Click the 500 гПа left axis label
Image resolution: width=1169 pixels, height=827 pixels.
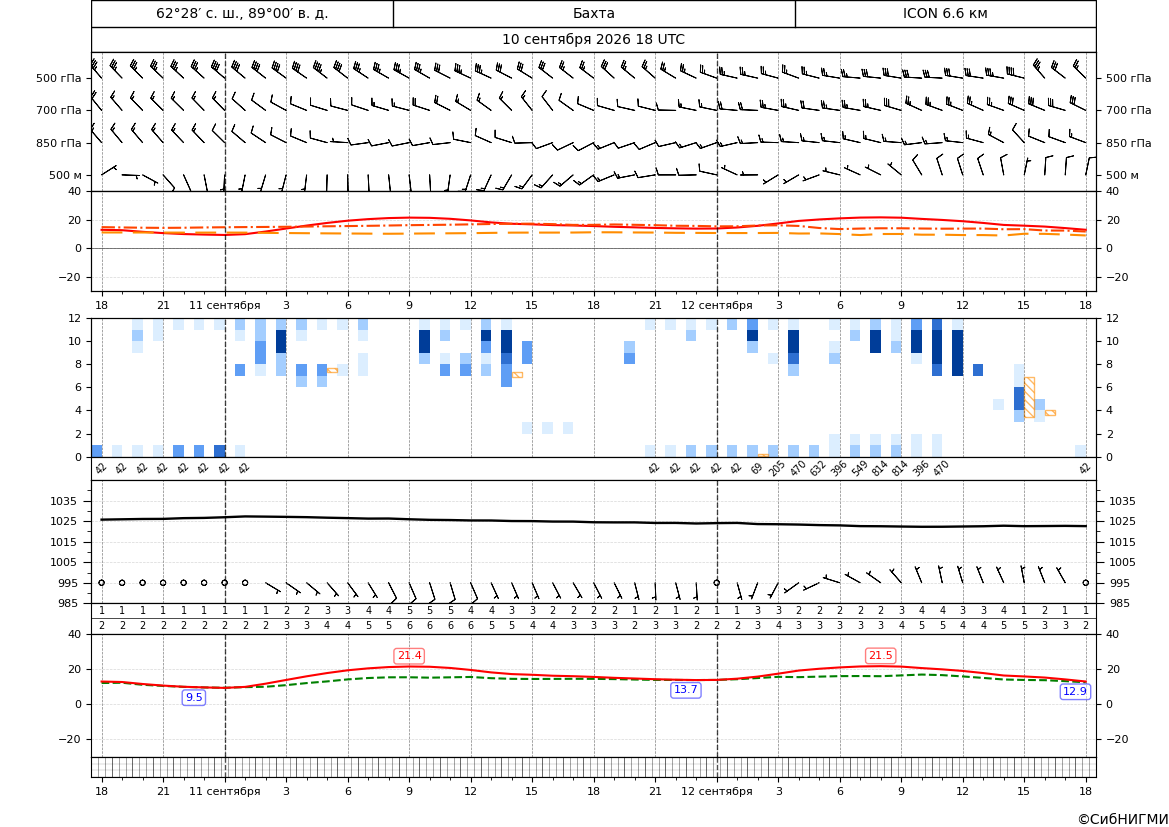[x=59, y=78]
